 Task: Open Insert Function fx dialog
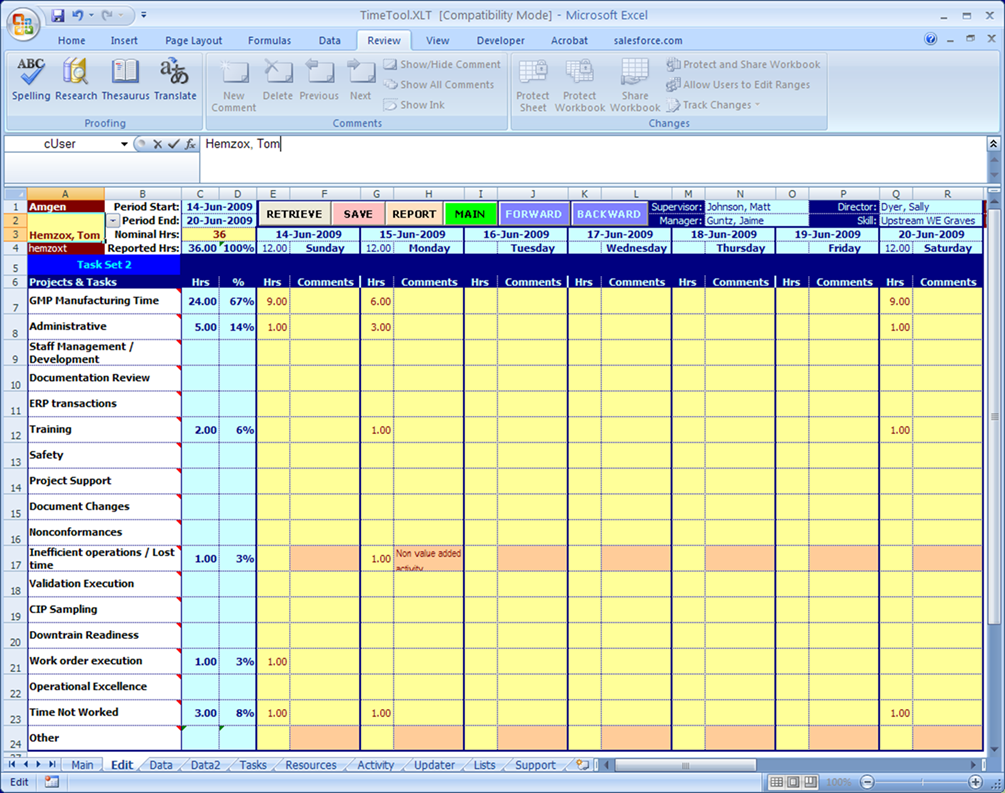tap(190, 144)
